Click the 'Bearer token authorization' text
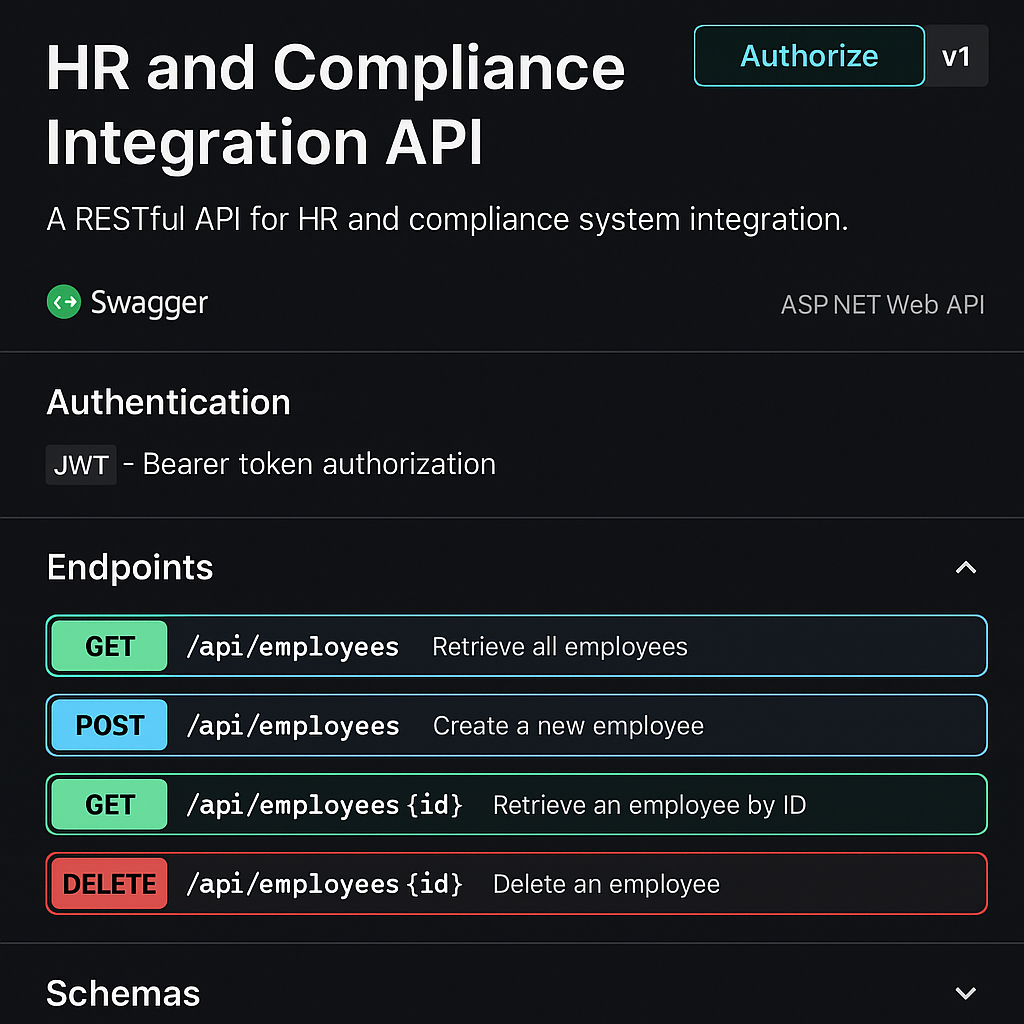This screenshot has width=1024, height=1024. (x=319, y=464)
